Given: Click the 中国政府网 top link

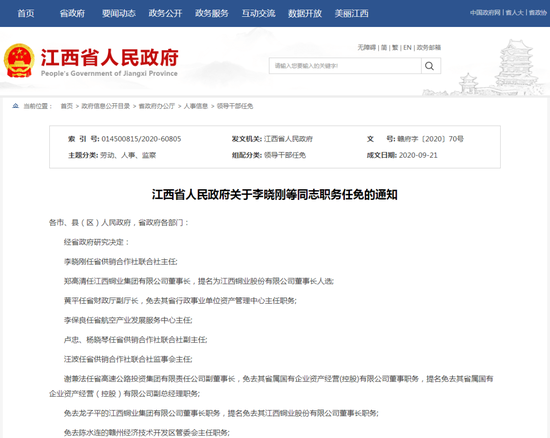Looking at the screenshot, I should [x=485, y=13].
